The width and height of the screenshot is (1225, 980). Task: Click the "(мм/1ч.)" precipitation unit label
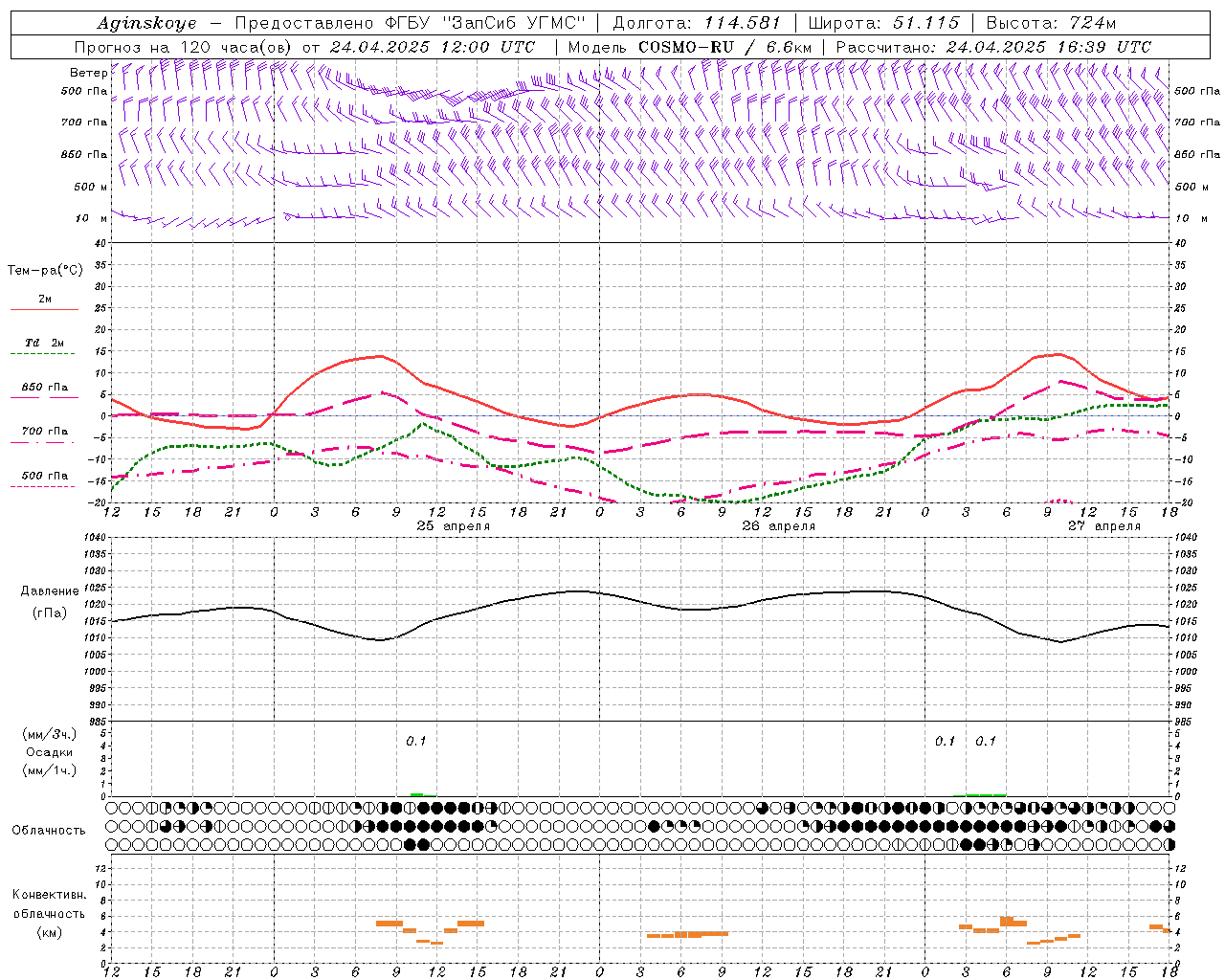coord(50,770)
